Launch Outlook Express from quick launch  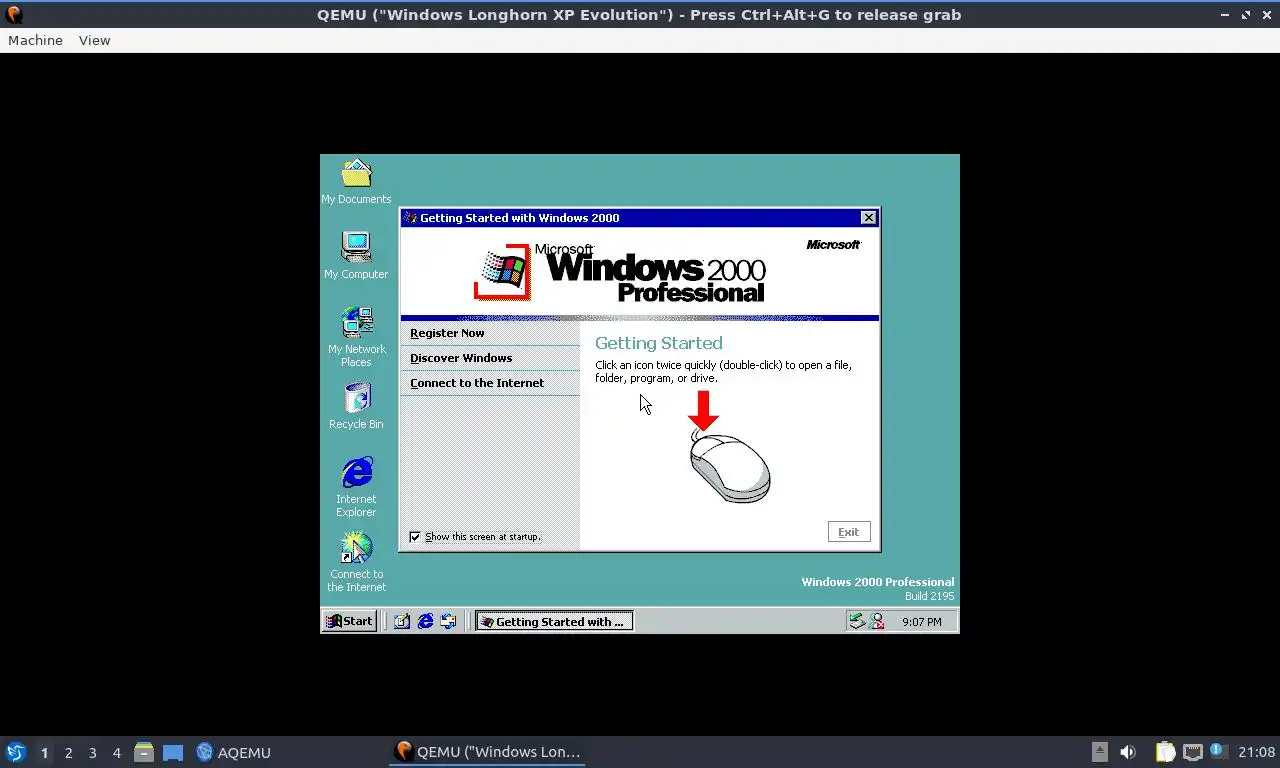pyautogui.click(x=448, y=621)
